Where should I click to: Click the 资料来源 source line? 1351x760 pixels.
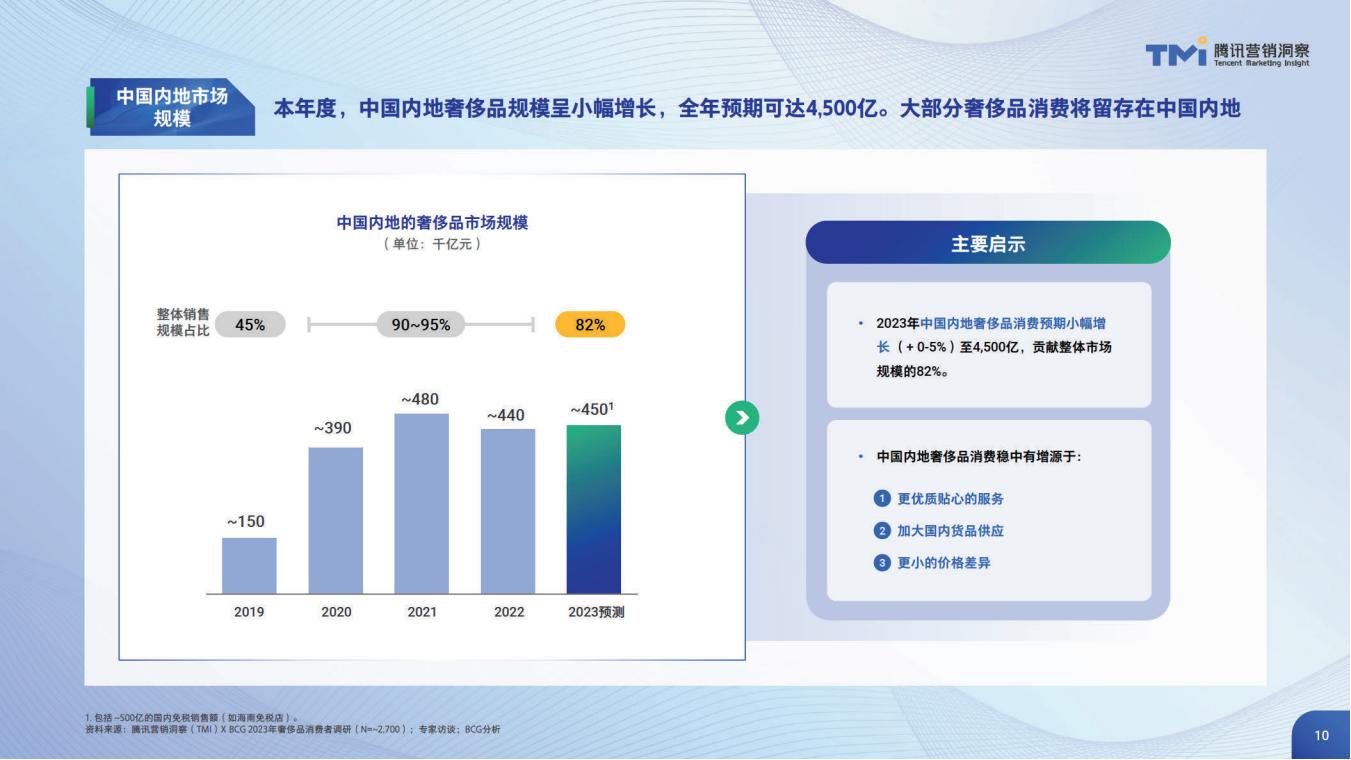293,730
